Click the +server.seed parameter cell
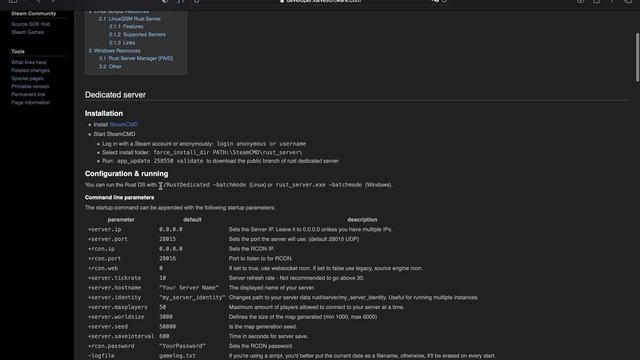This screenshot has width=640, height=360. 108,327
